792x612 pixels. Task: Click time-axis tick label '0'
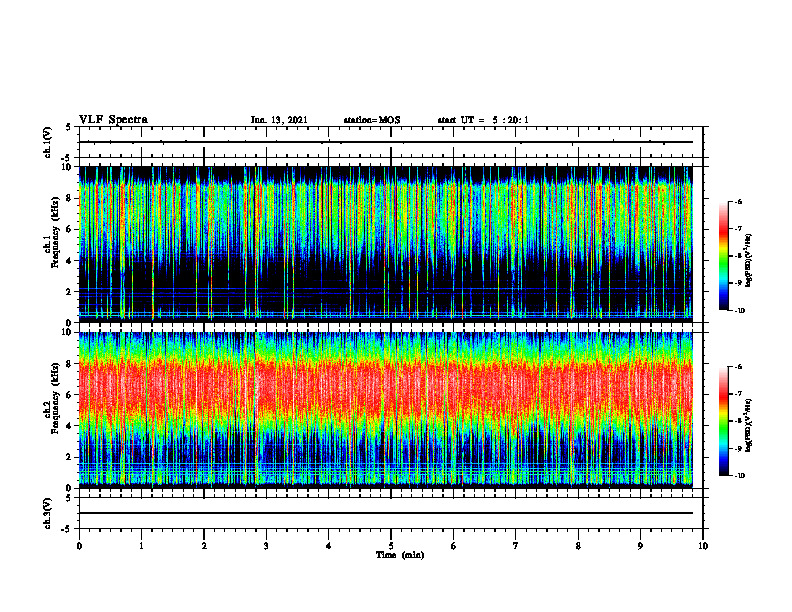click(79, 546)
